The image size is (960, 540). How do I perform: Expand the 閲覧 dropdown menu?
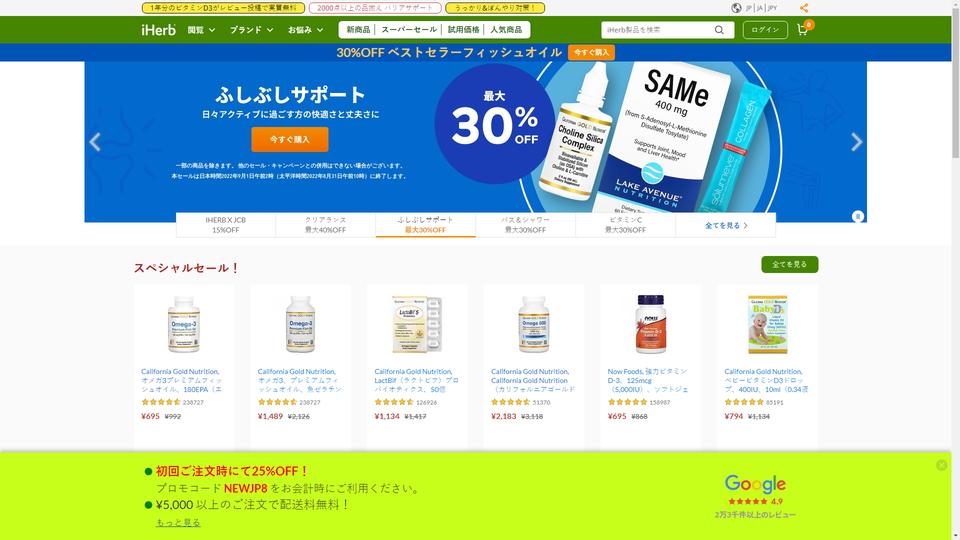pyautogui.click(x=201, y=29)
